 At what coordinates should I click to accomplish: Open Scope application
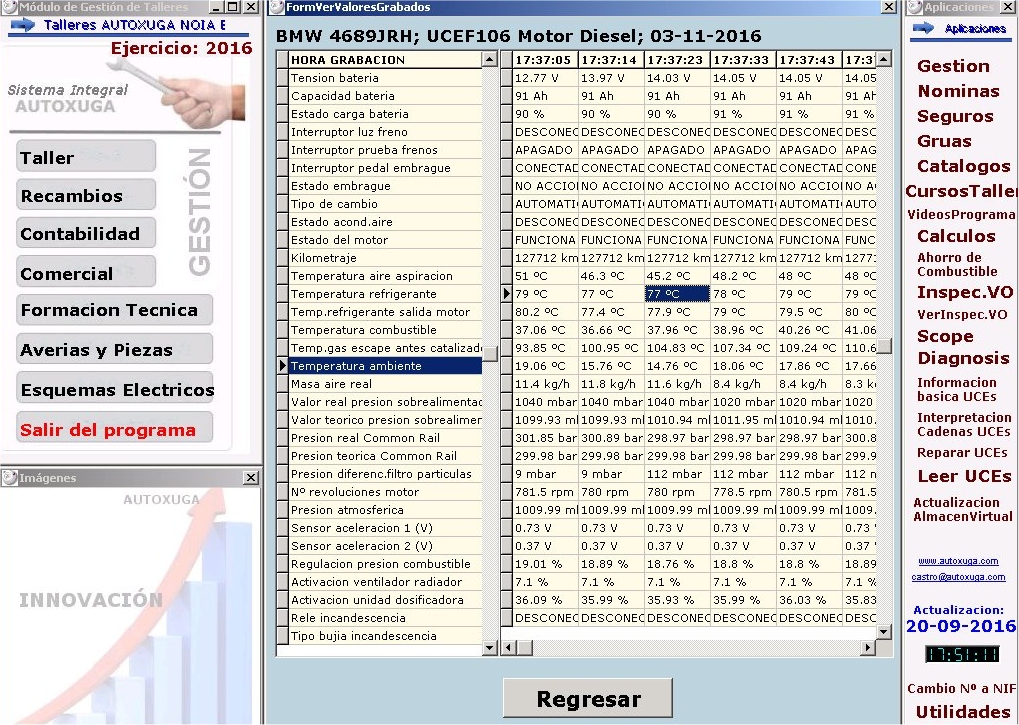click(945, 337)
